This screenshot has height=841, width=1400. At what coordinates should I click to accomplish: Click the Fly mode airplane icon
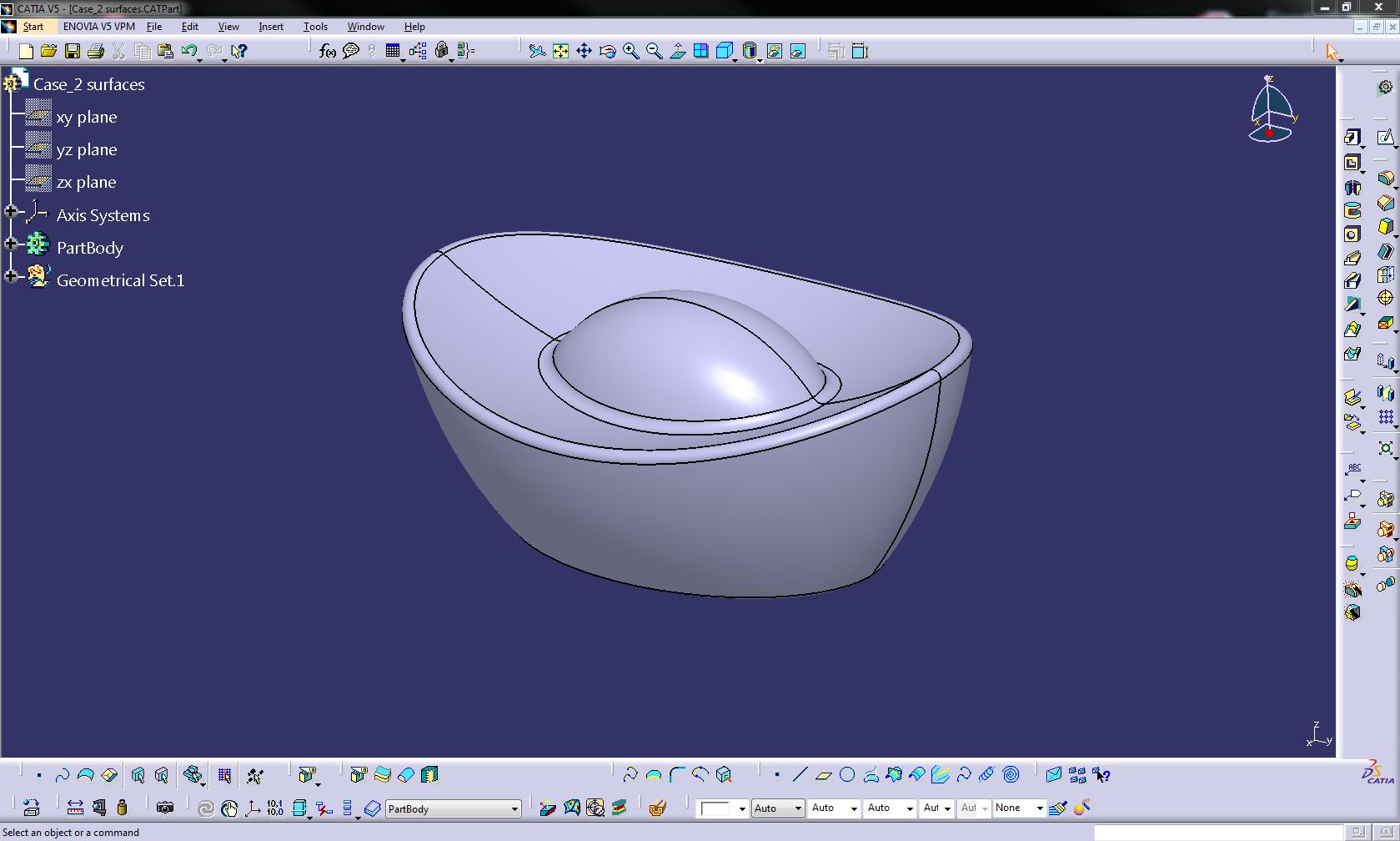point(537,52)
